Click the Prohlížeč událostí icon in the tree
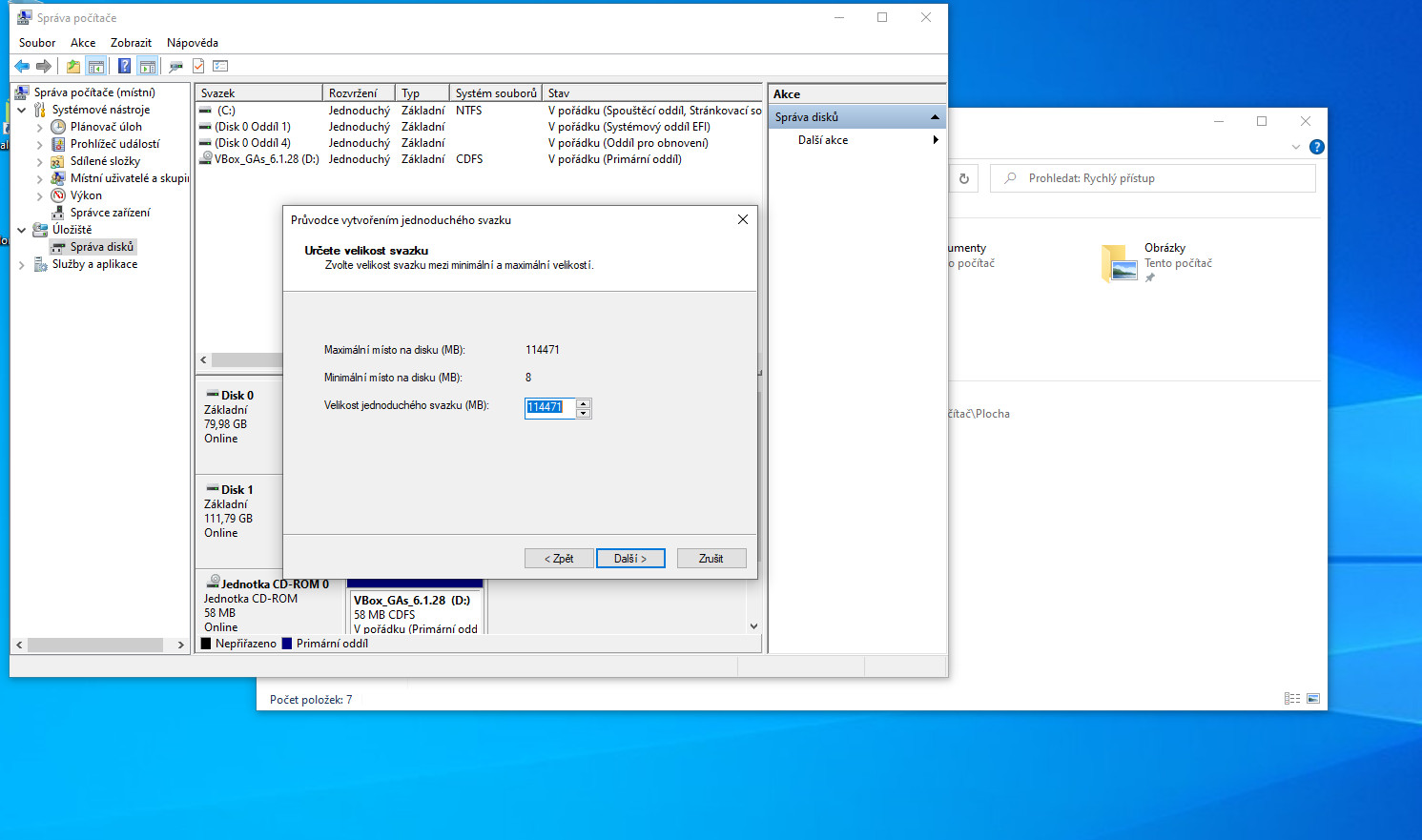The image size is (1422, 840). (x=58, y=144)
